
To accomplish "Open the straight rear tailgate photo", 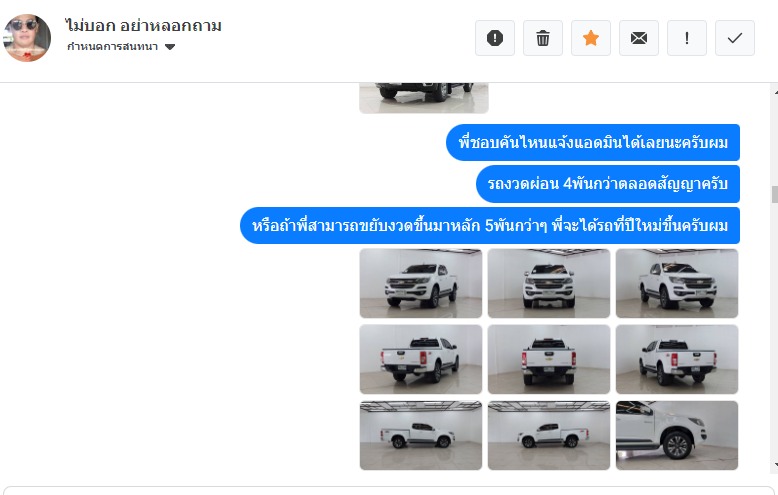I will pos(549,359).
